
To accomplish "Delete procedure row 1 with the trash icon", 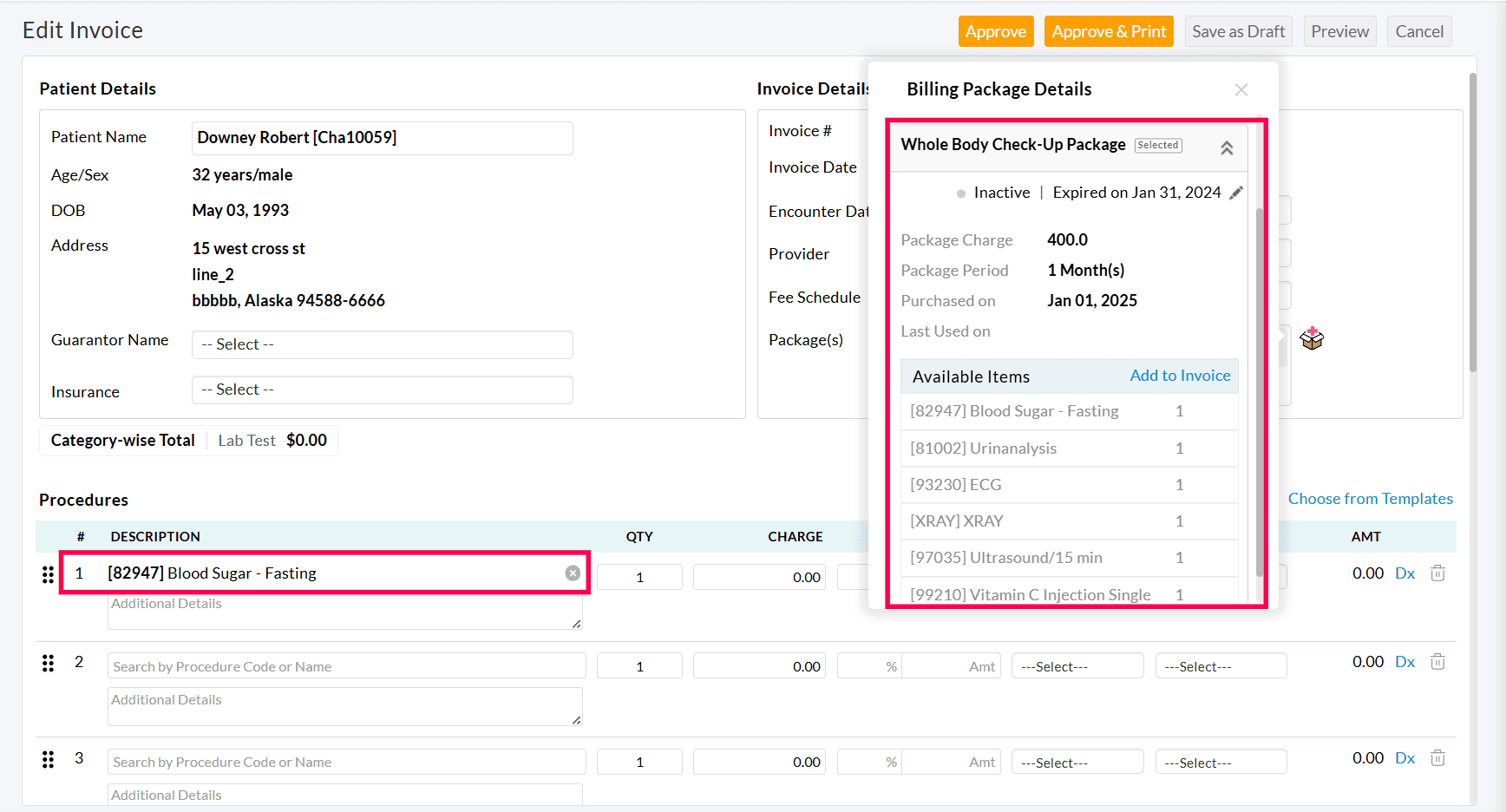I will point(1437,573).
